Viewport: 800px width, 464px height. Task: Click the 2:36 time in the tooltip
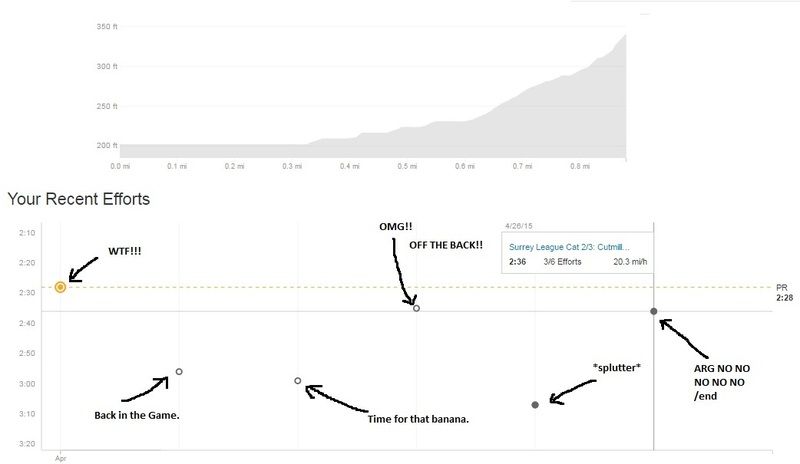point(517,261)
